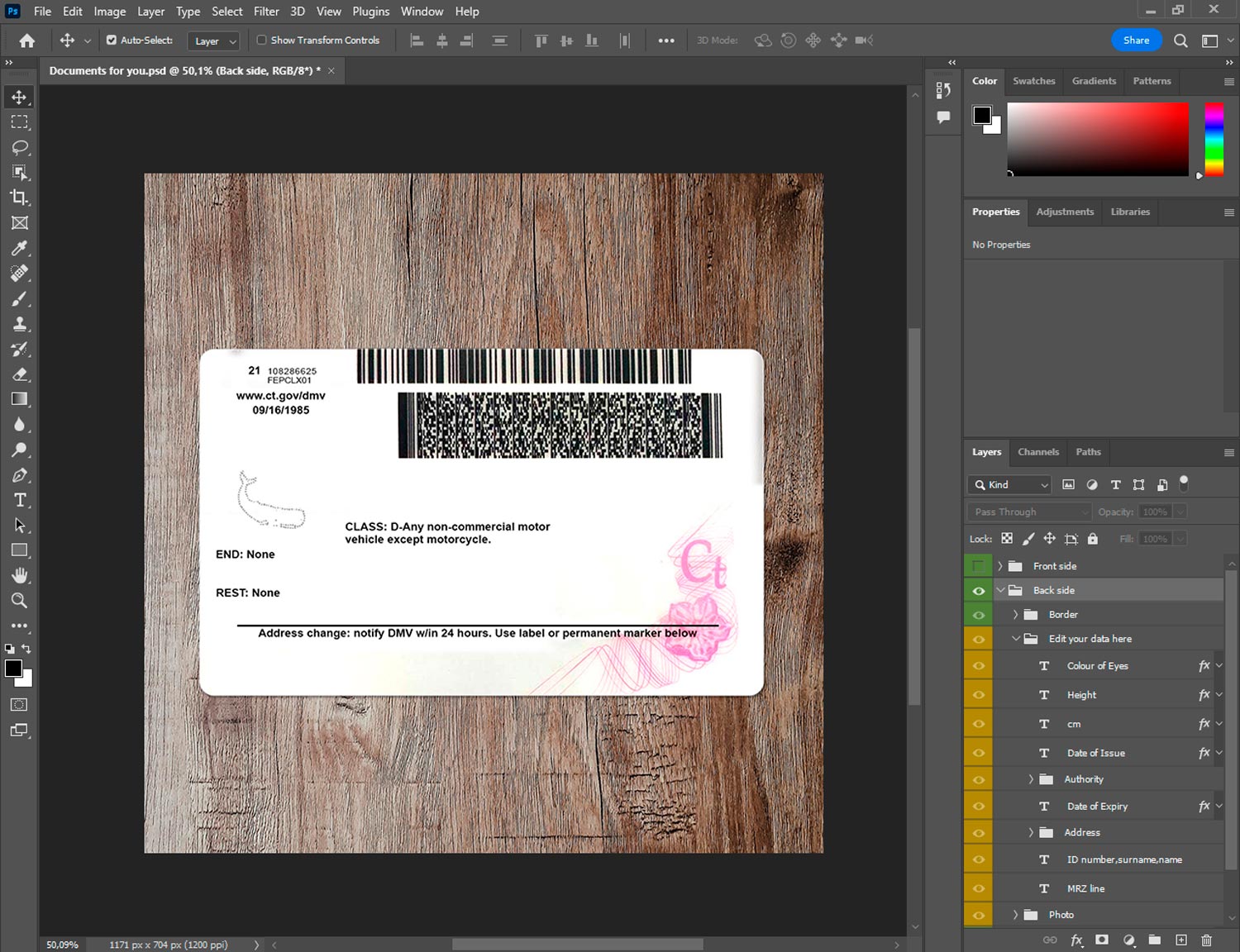Image resolution: width=1240 pixels, height=952 pixels.
Task: Select the Eraser tool
Action: 20,374
